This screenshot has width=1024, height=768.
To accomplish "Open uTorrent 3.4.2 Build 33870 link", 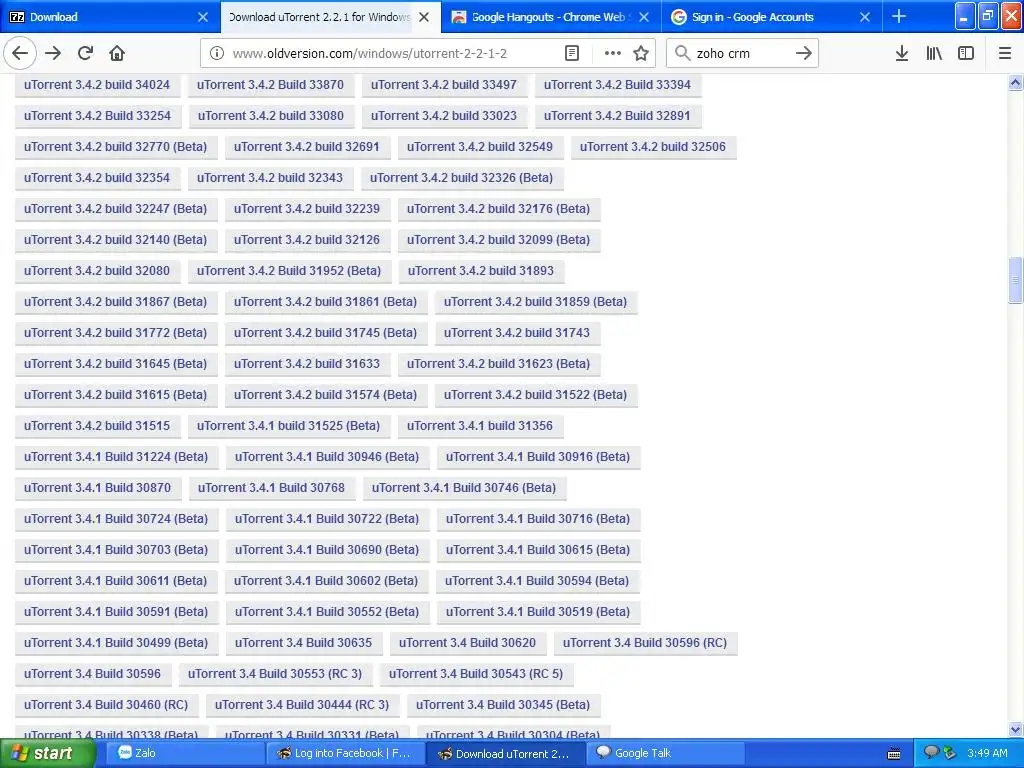I will click(270, 85).
